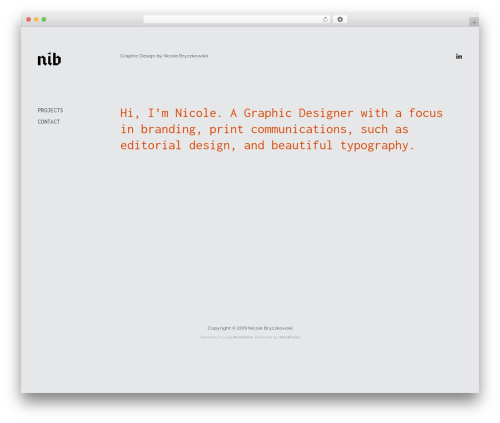Reload the page with the refresh icon
This screenshot has height=423, width=500.
coord(325,19)
